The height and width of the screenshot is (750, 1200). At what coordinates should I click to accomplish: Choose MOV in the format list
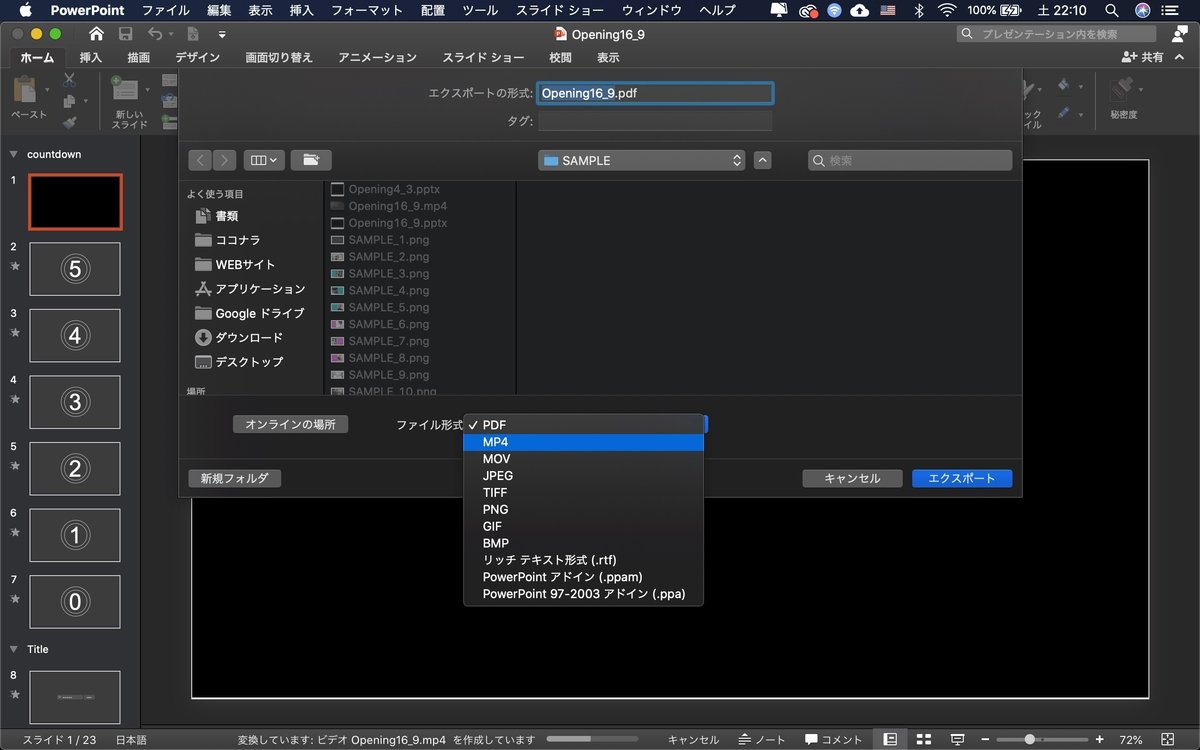pyautogui.click(x=584, y=459)
